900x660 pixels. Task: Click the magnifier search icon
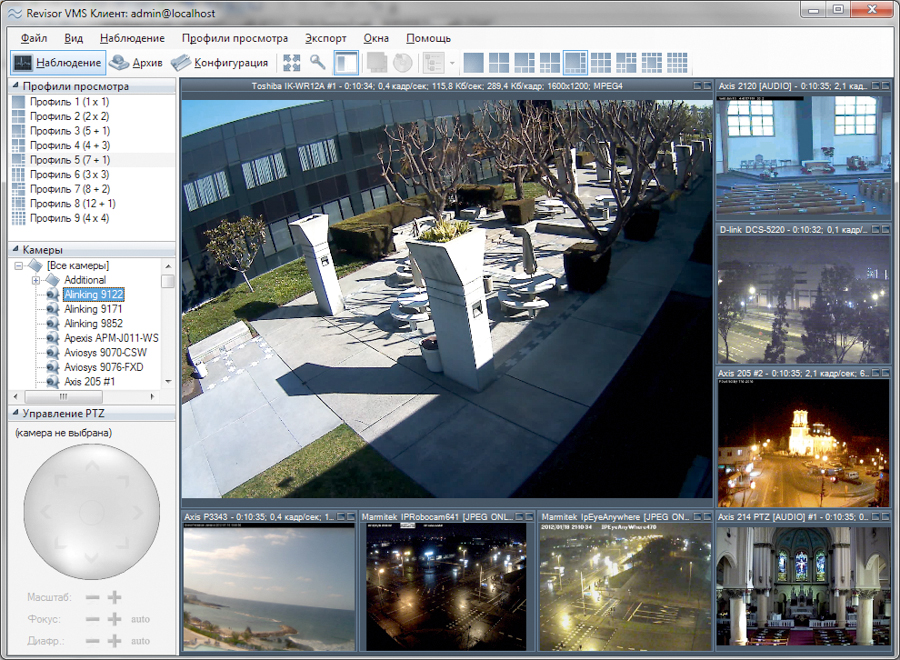[317, 62]
